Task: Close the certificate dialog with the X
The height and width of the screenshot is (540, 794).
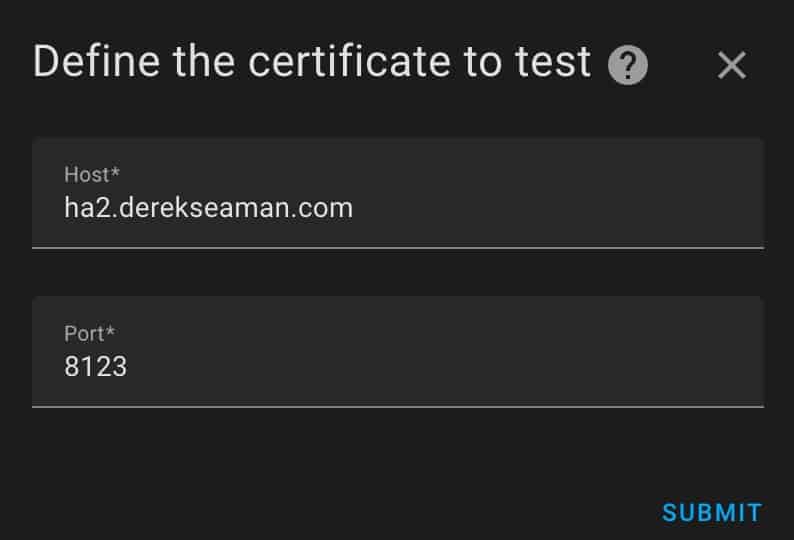Action: coord(732,65)
